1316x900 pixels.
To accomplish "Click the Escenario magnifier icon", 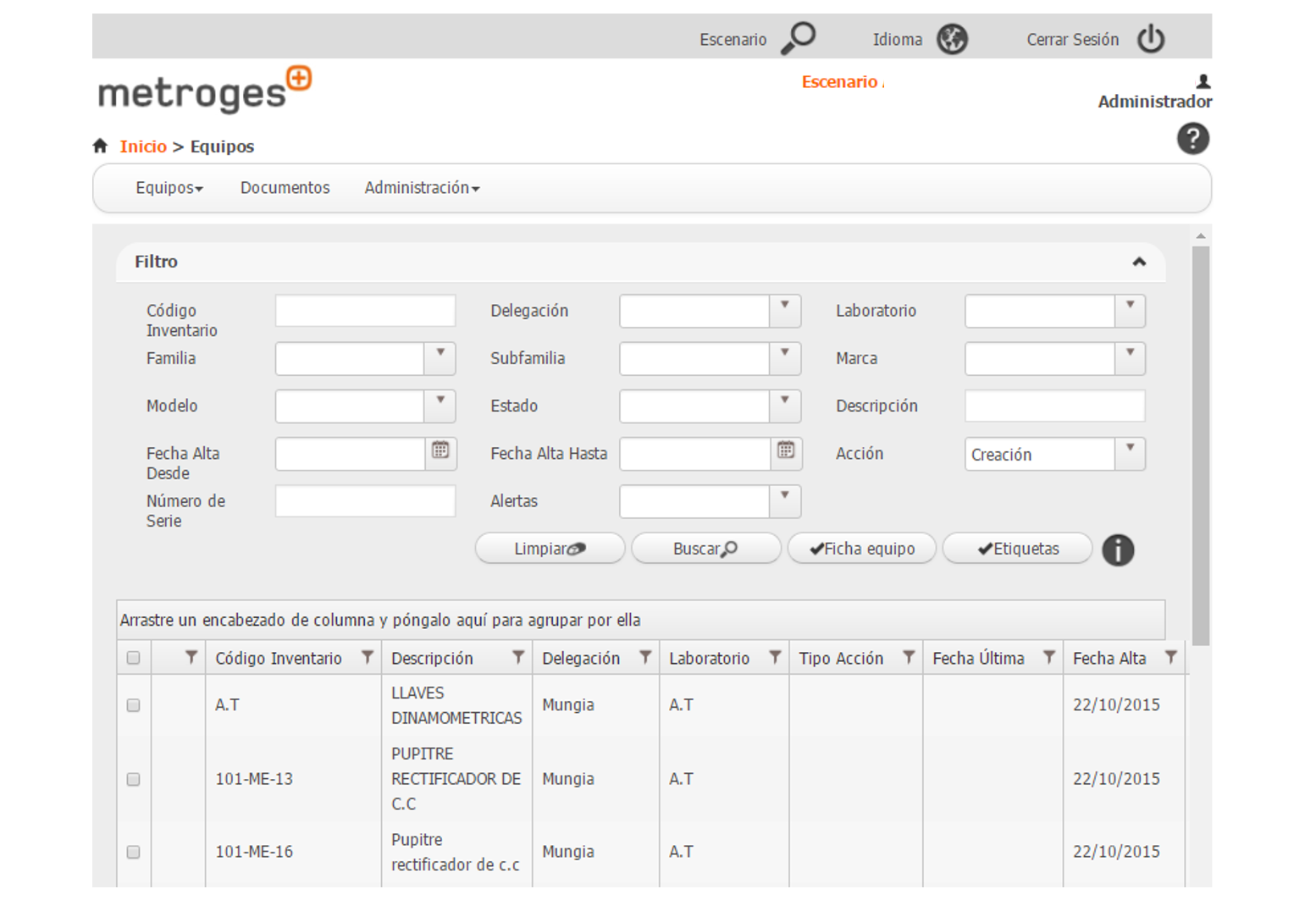I will (x=798, y=38).
